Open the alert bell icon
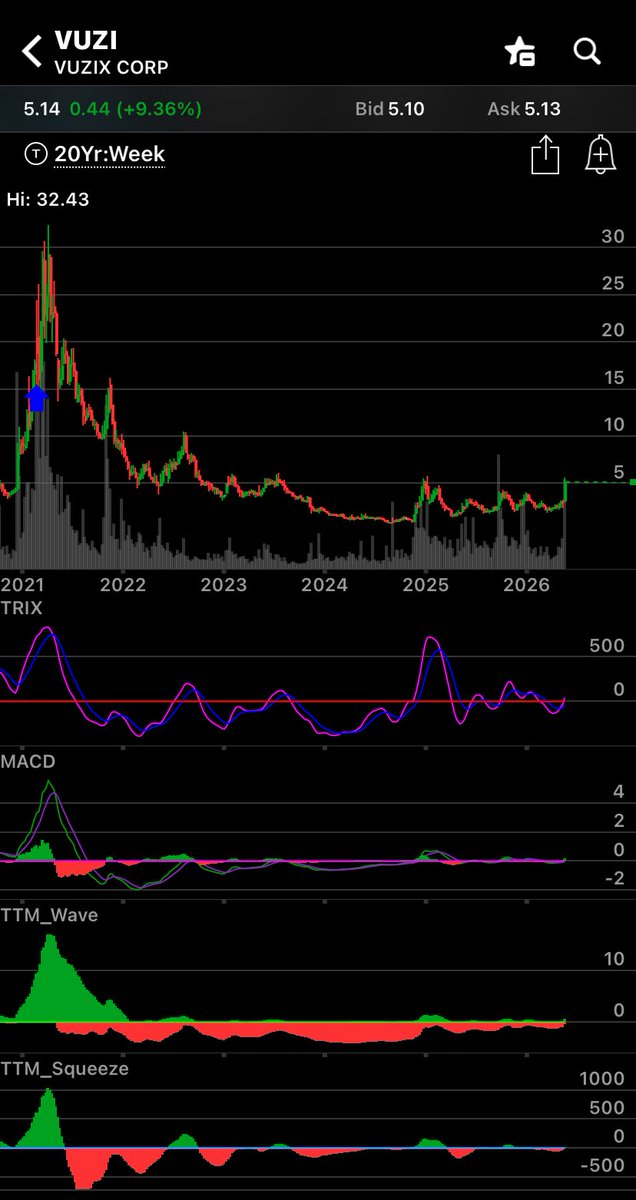The width and height of the screenshot is (636, 1200). click(x=600, y=155)
